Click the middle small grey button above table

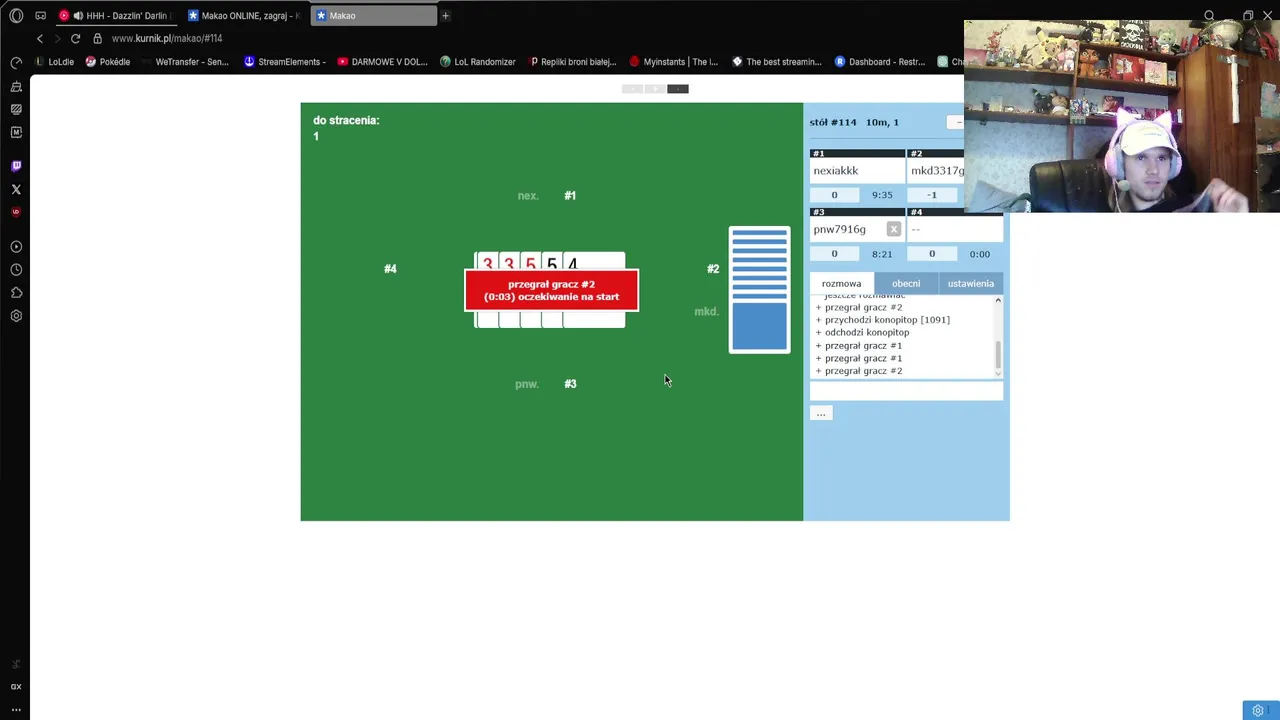[x=655, y=89]
